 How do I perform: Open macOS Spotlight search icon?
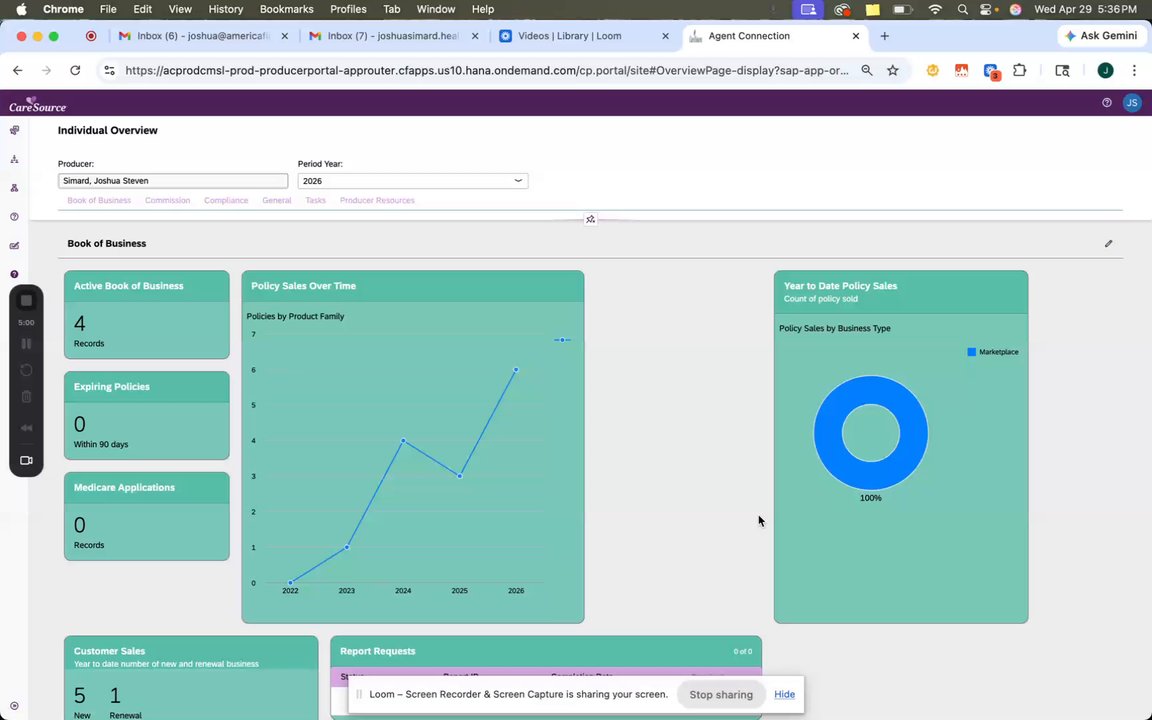coord(962,10)
